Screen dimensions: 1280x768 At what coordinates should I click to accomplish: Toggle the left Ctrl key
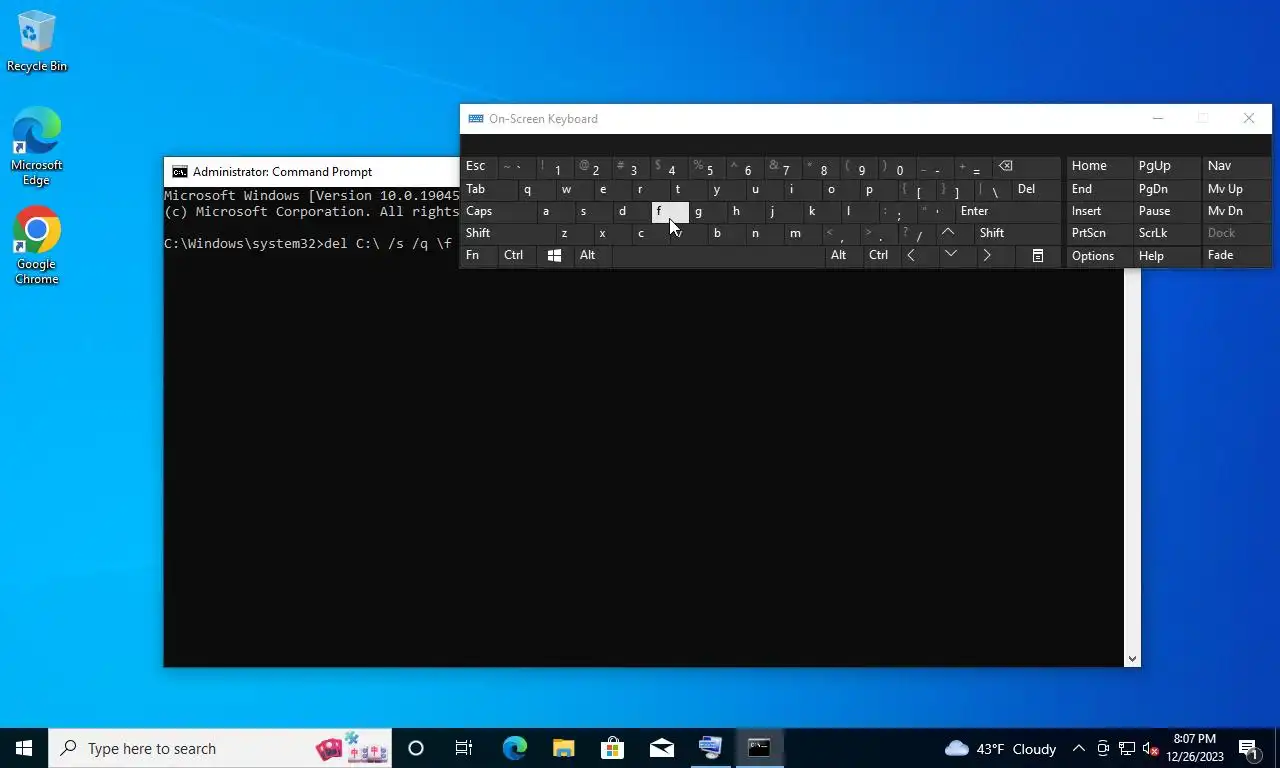(x=516, y=256)
